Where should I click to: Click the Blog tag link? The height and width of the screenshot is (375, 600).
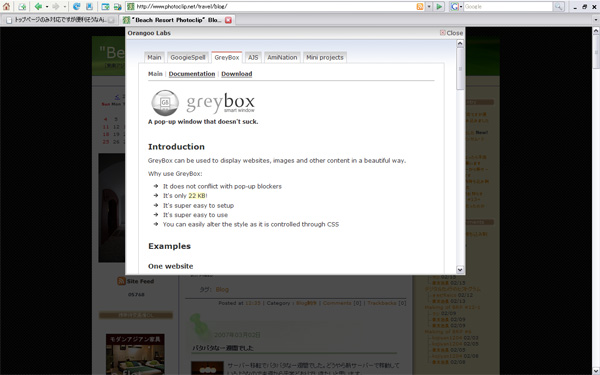[222, 290]
